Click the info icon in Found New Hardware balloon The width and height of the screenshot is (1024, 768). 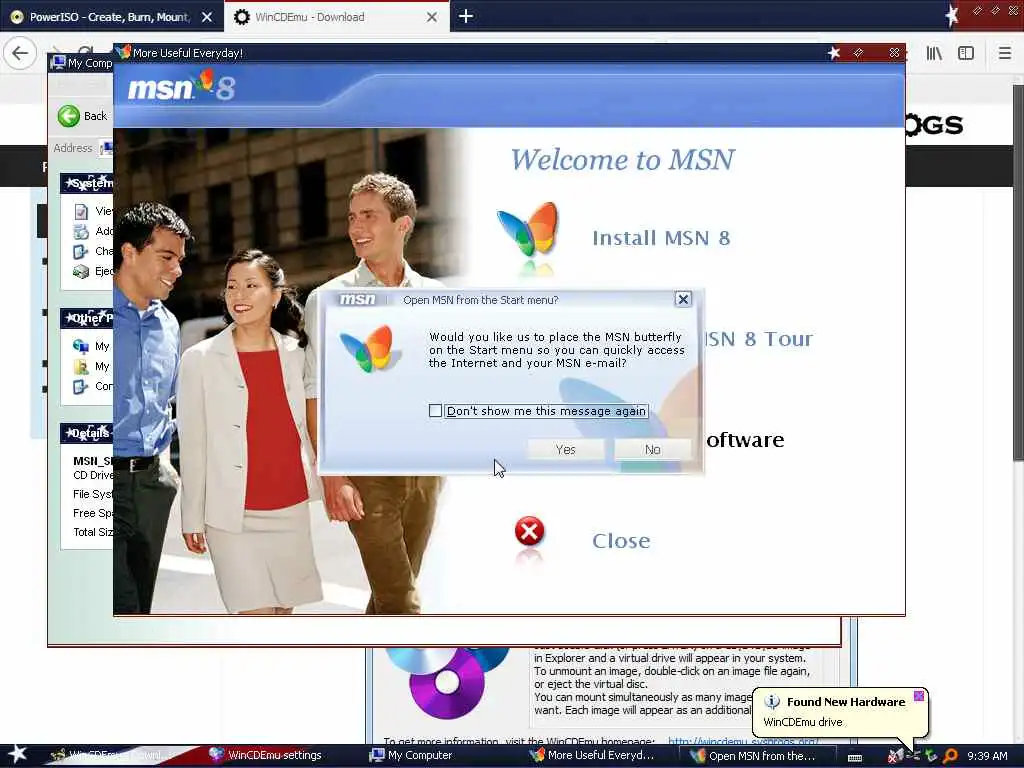click(772, 702)
